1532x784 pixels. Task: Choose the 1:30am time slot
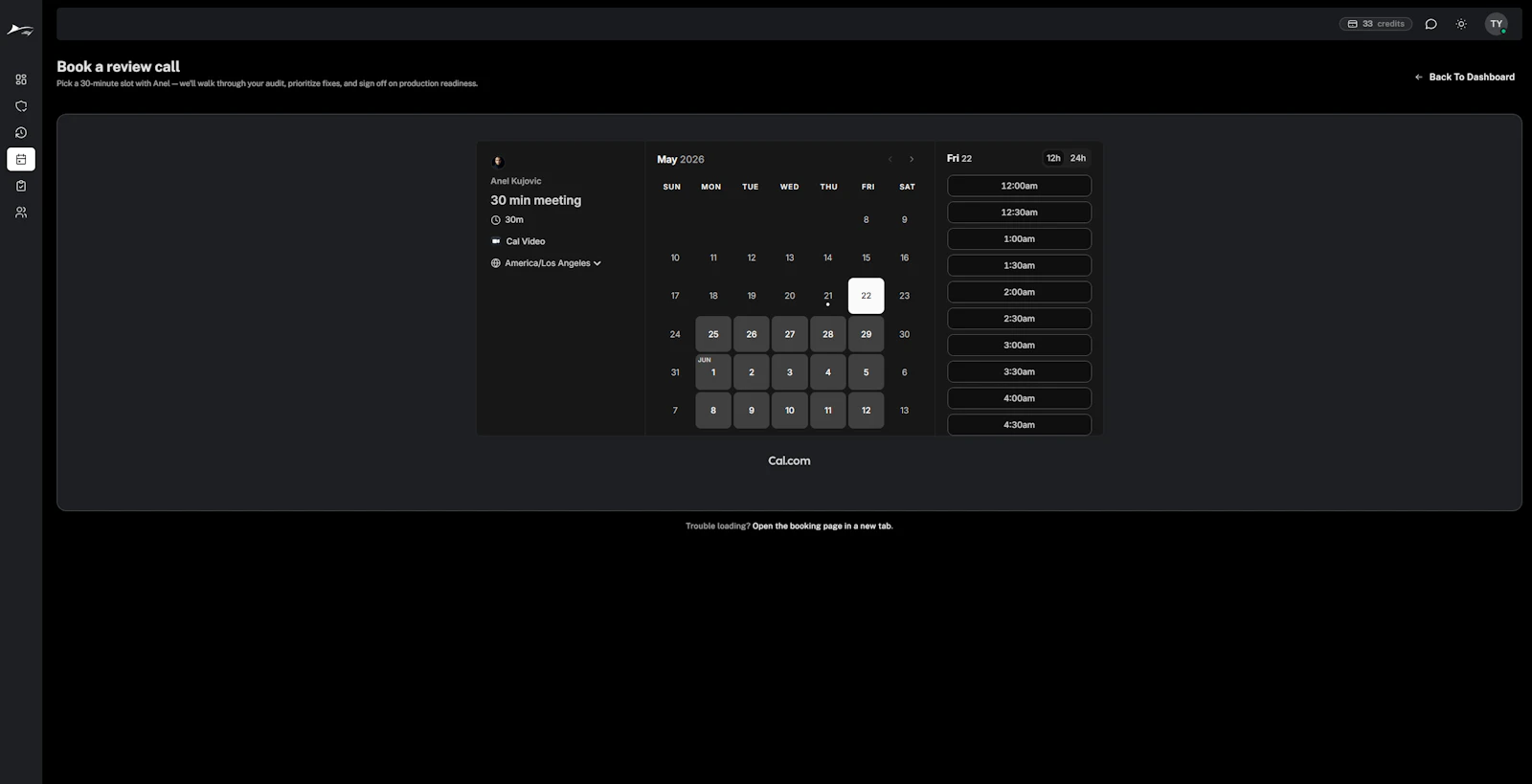click(1020, 265)
